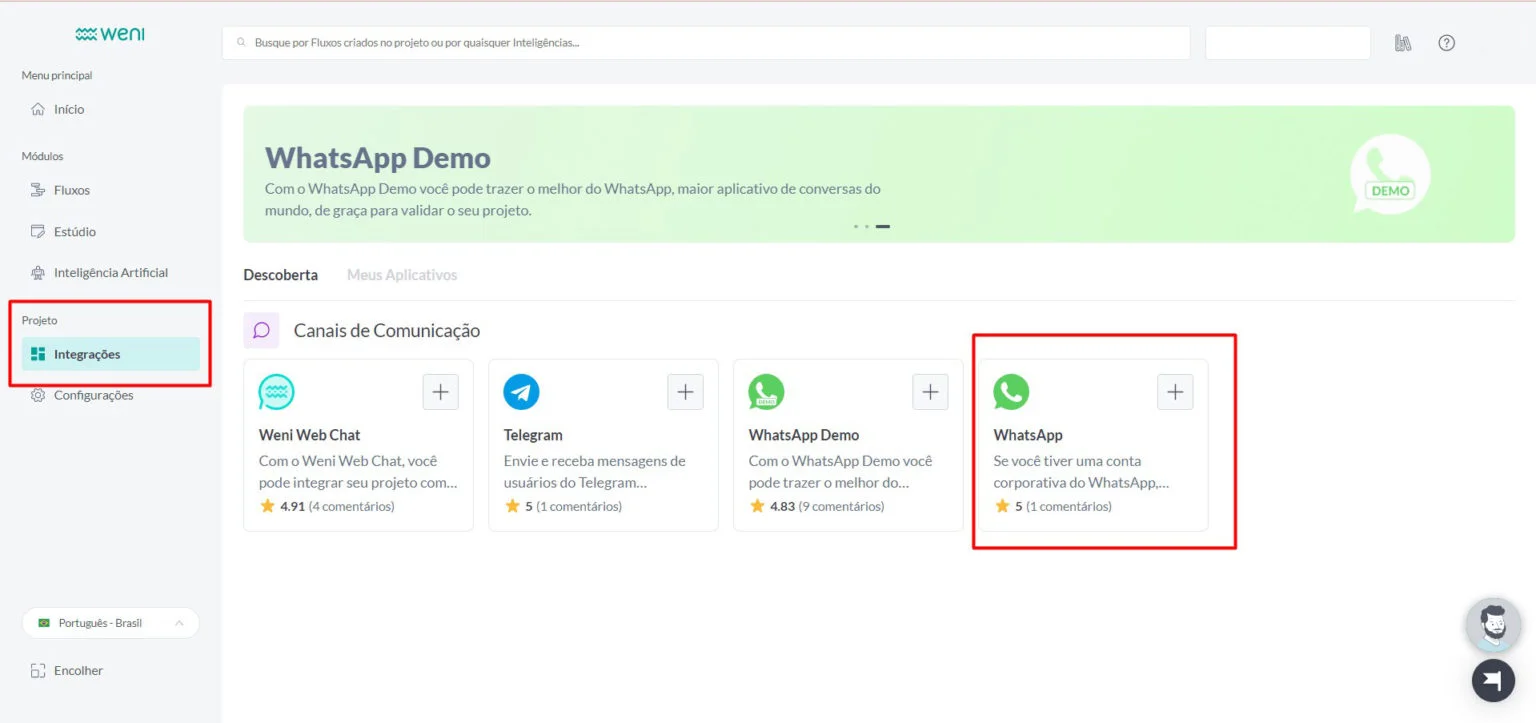Viewport: 1536px width, 723px height.
Task: Click the Brazil flag icon
Action: pyautogui.click(x=43, y=623)
